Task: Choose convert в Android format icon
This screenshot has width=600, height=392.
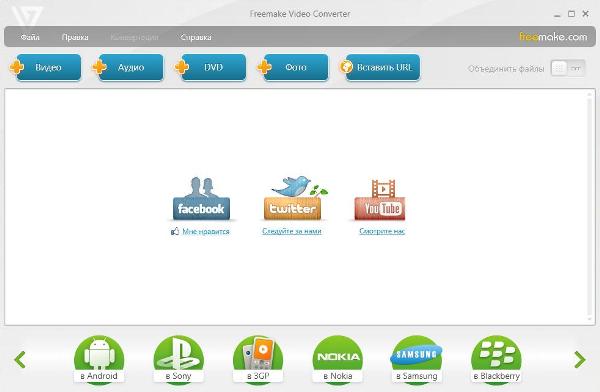Action: pyautogui.click(x=99, y=359)
